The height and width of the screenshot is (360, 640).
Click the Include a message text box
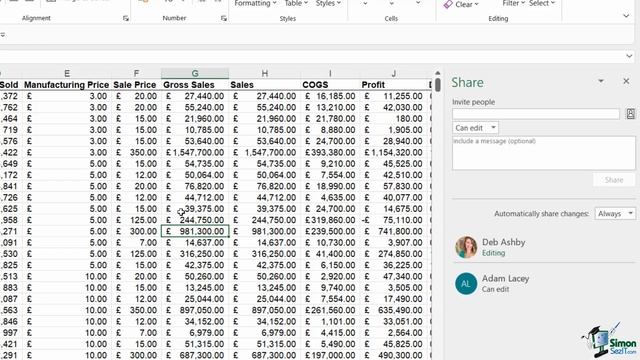click(544, 153)
